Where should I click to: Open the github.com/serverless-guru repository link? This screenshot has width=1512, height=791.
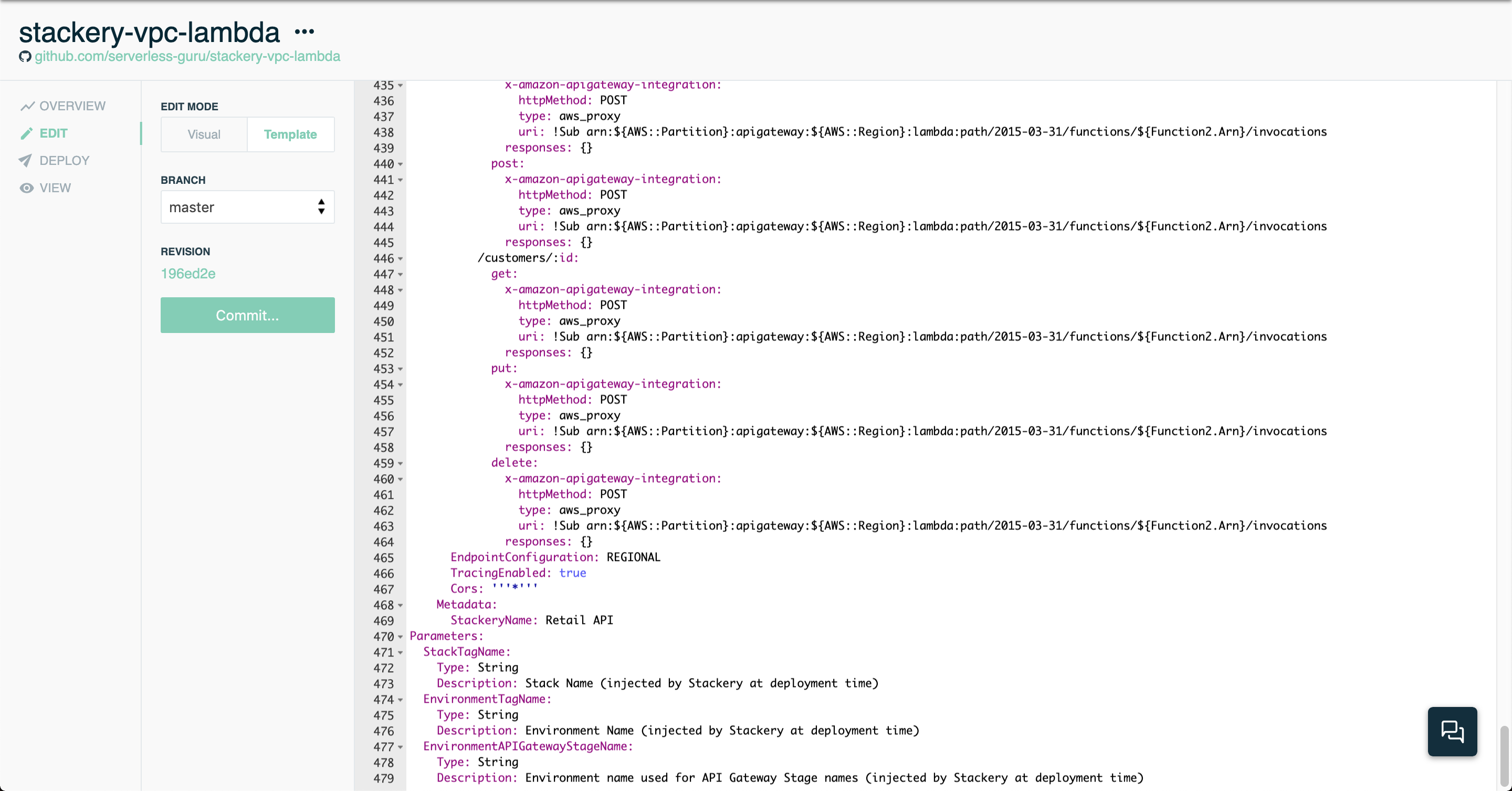coord(187,56)
